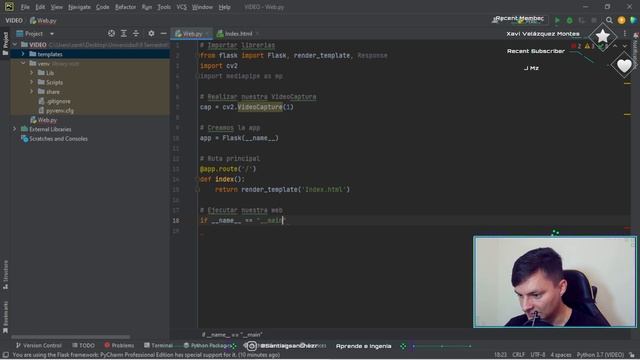This screenshot has width=640, height=360.
Task: Expand the Lib folder
Action: (31, 73)
